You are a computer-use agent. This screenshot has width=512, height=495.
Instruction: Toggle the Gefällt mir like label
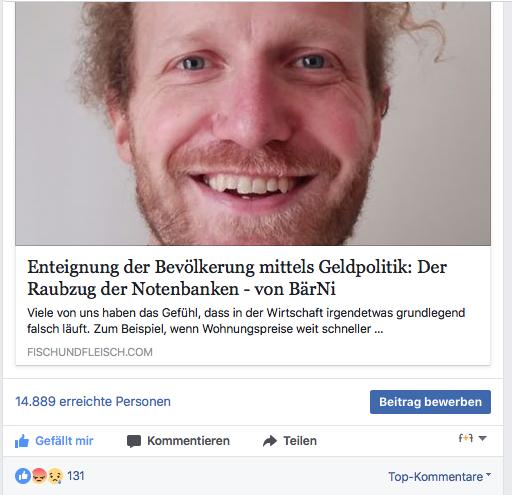coord(64,441)
